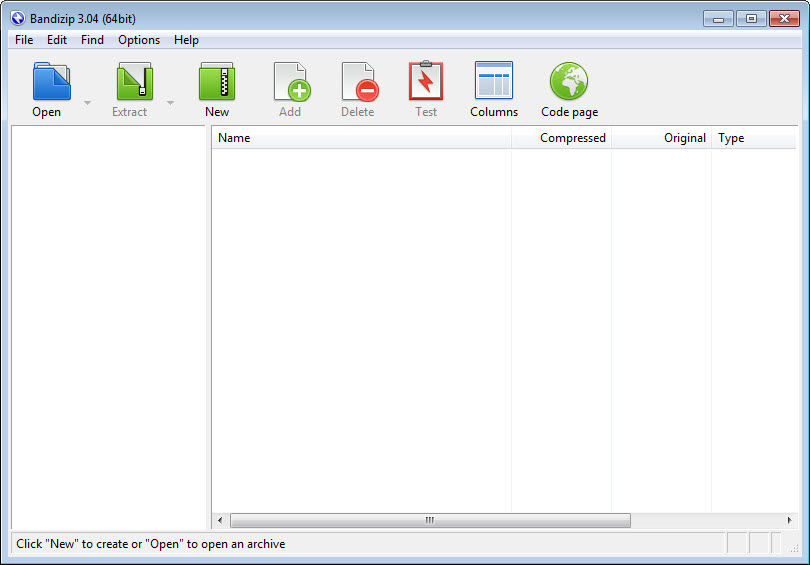Click the Test archive toolbar icon
Image resolution: width=810 pixels, height=565 pixels.
[x=426, y=81]
